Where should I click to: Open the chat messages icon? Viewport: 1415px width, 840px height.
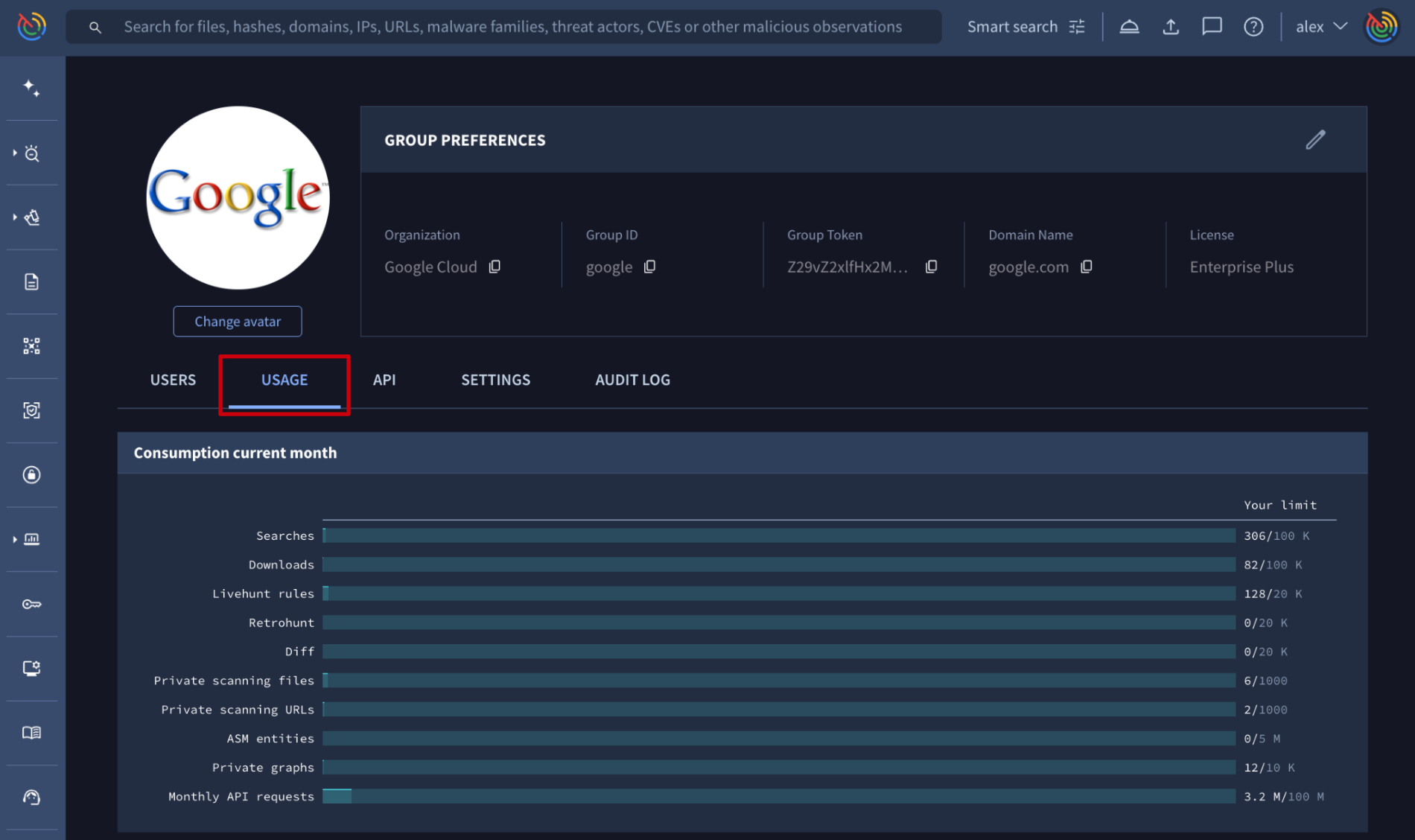click(x=1212, y=27)
